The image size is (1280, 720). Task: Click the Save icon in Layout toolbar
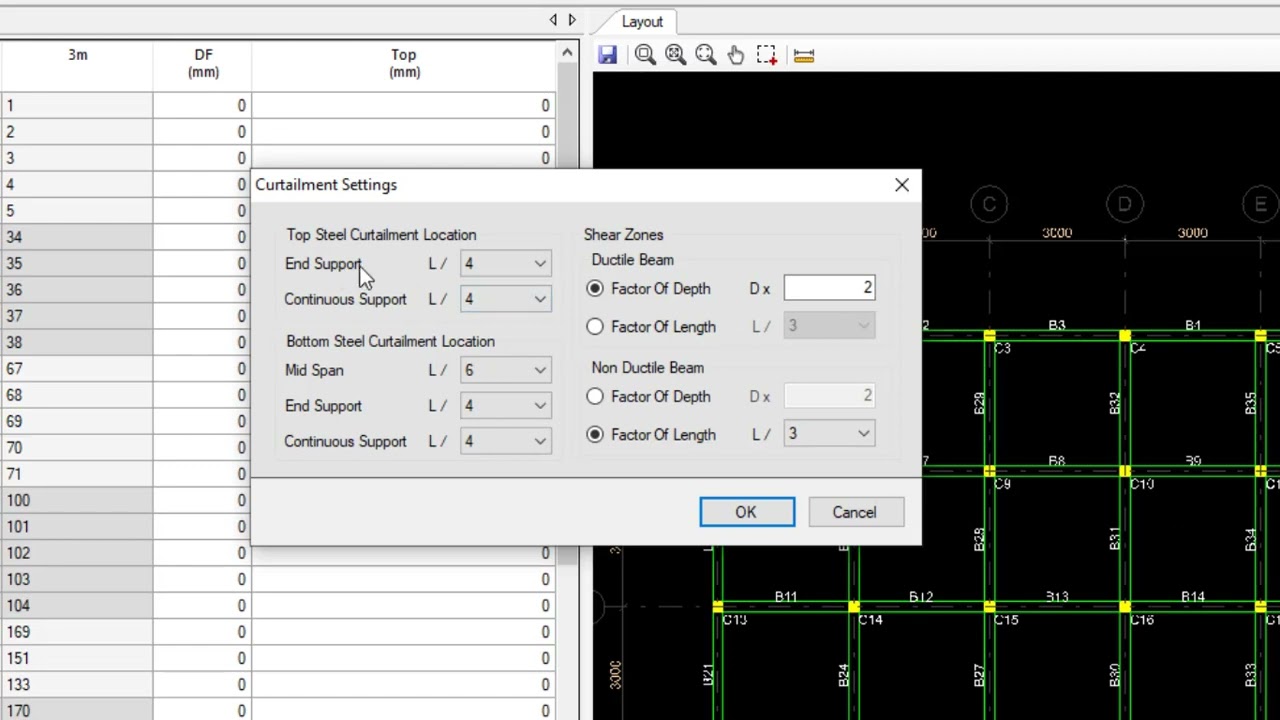click(x=607, y=55)
